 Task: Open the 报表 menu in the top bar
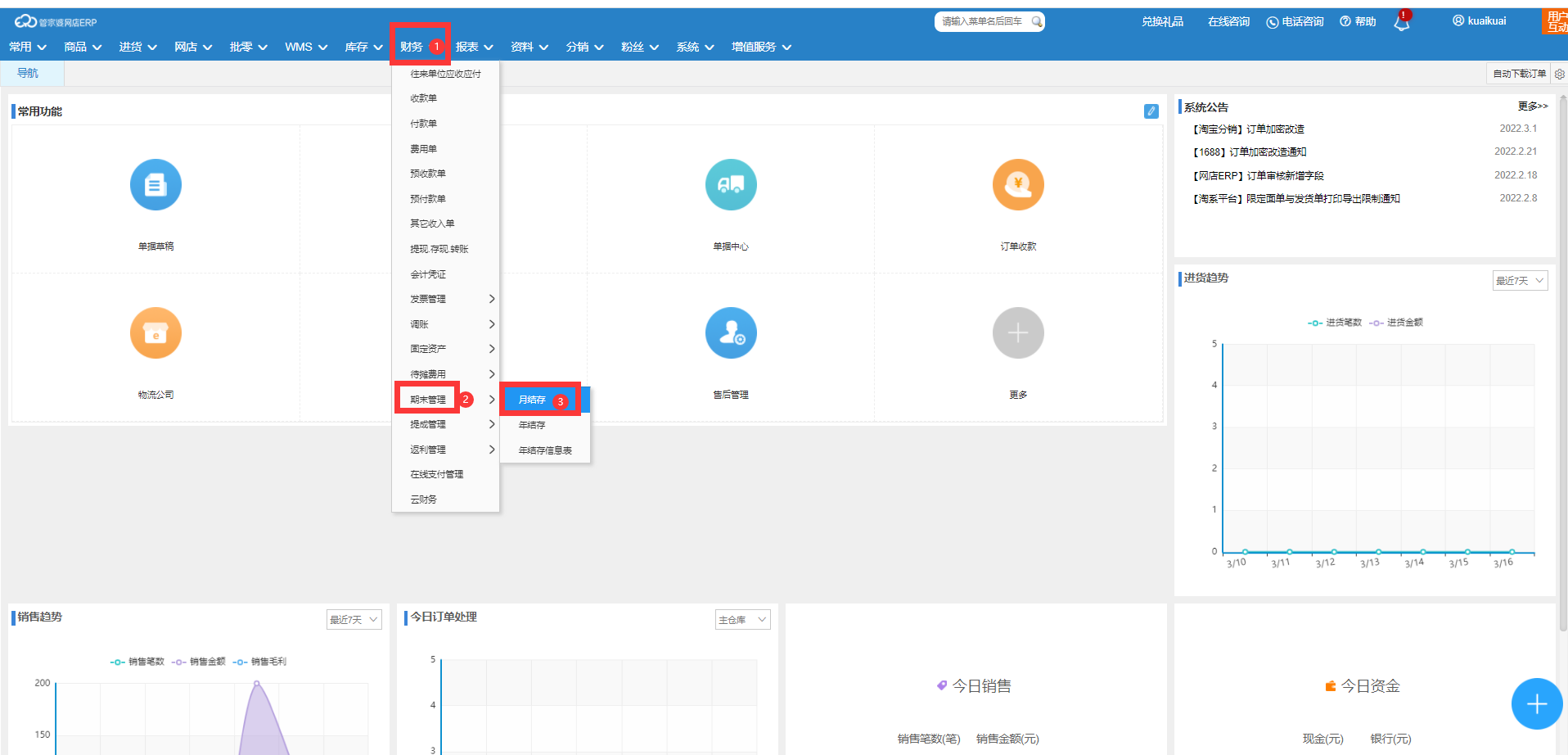pyautogui.click(x=474, y=47)
